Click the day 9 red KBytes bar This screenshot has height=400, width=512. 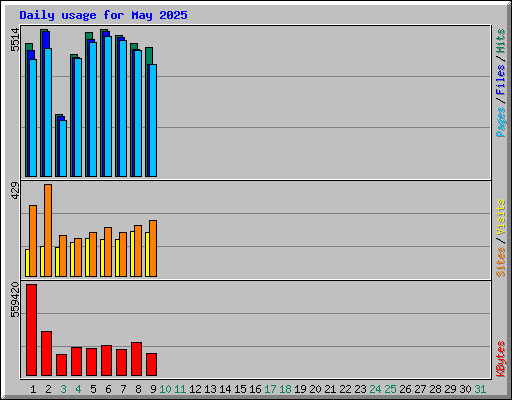click(151, 364)
